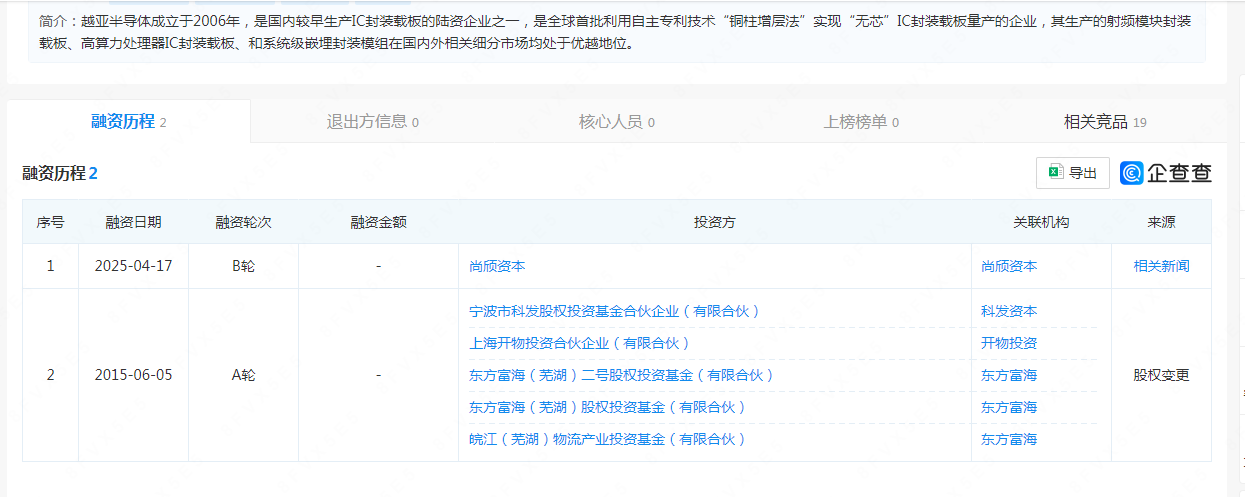Screen dimensions: 1245x497
Task: Click the 简介 company description text
Action: pyautogui.click(x=616, y=32)
